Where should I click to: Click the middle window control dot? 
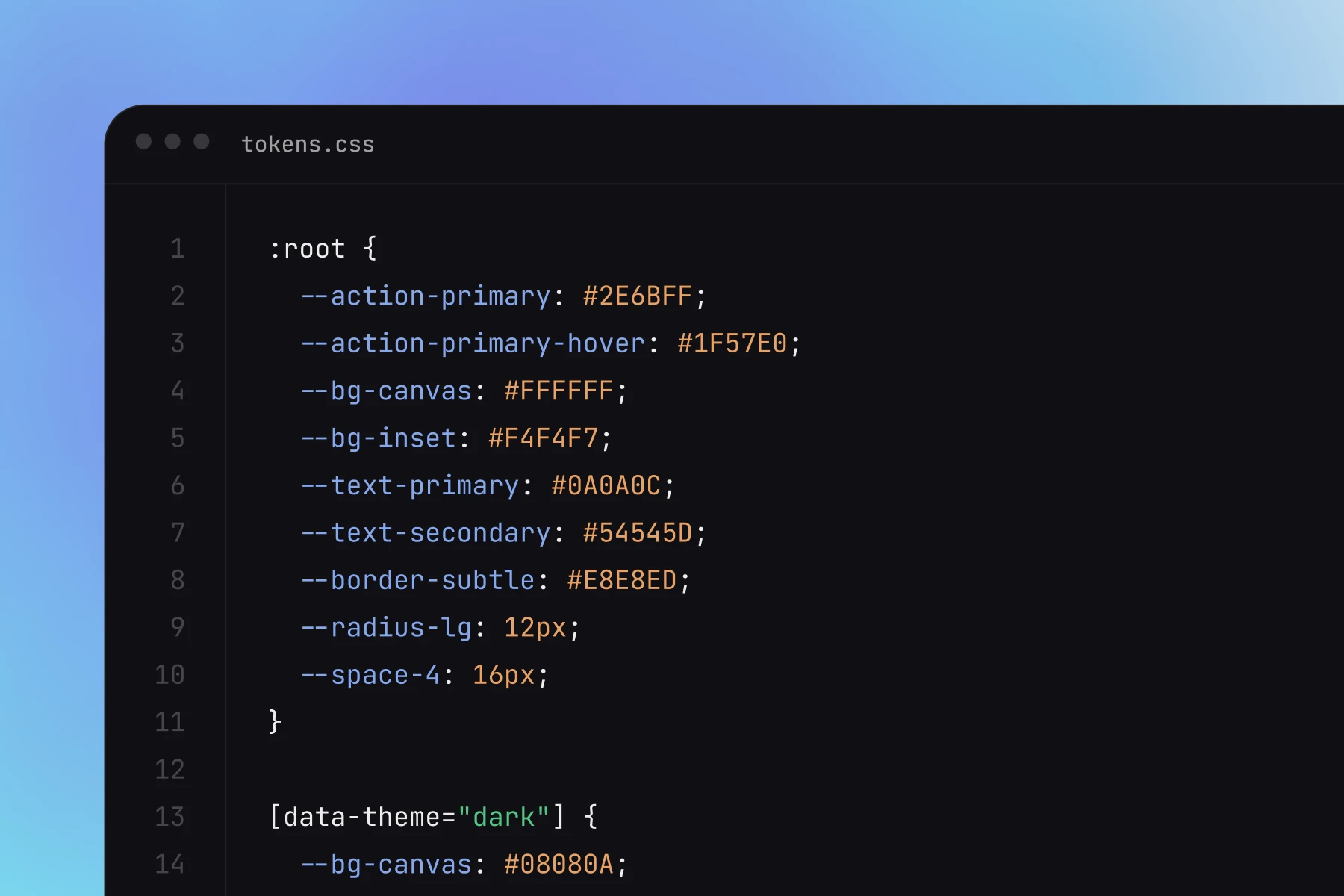172,142
